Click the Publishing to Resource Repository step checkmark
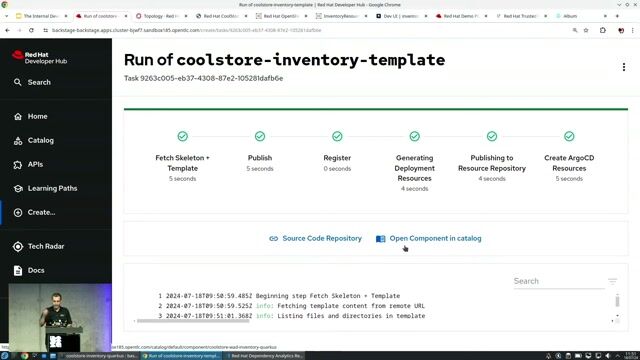The width and height of the screenshot is (640, 360). tap(492, 136)
